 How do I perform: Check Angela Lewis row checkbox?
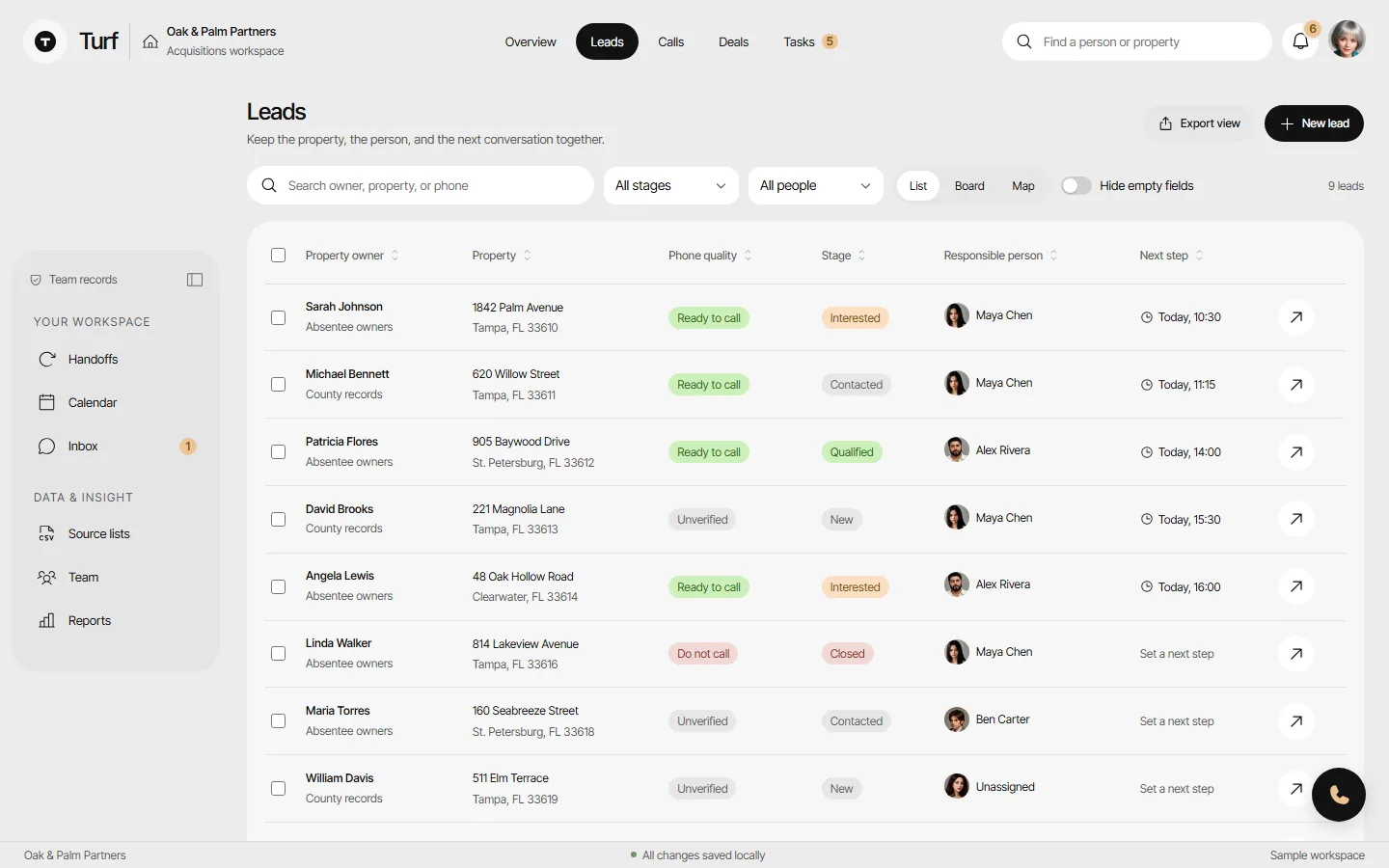tap(279, 586)
